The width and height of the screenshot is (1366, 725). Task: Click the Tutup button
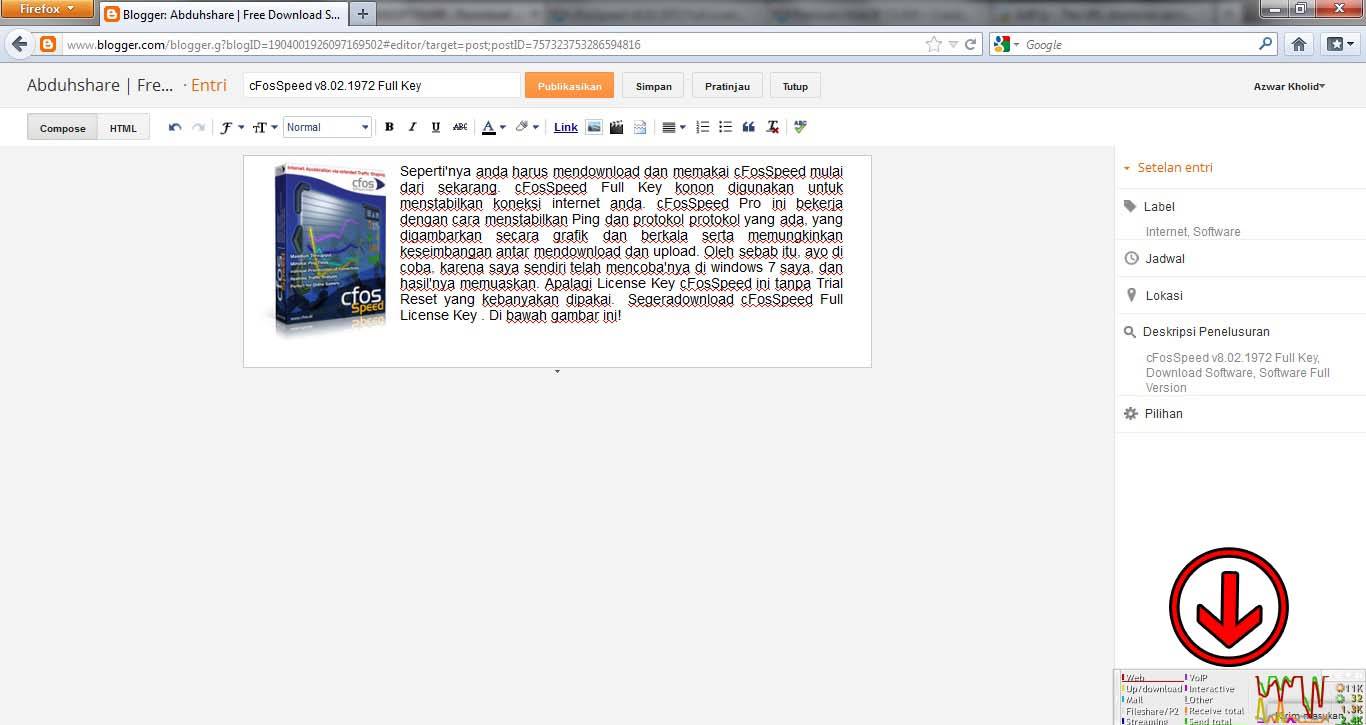[795, 86]
